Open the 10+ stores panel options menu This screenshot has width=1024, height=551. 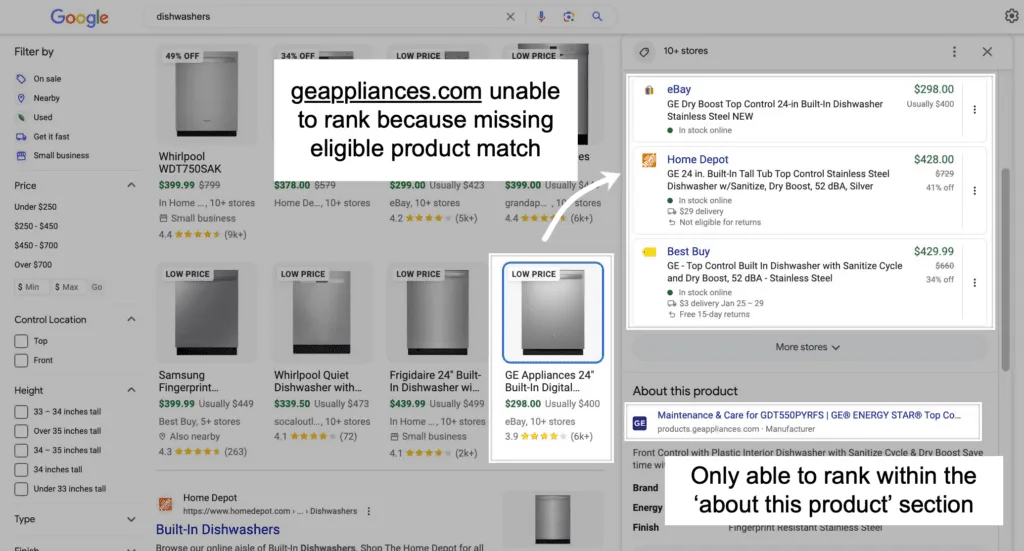click(x=954, y=52)
